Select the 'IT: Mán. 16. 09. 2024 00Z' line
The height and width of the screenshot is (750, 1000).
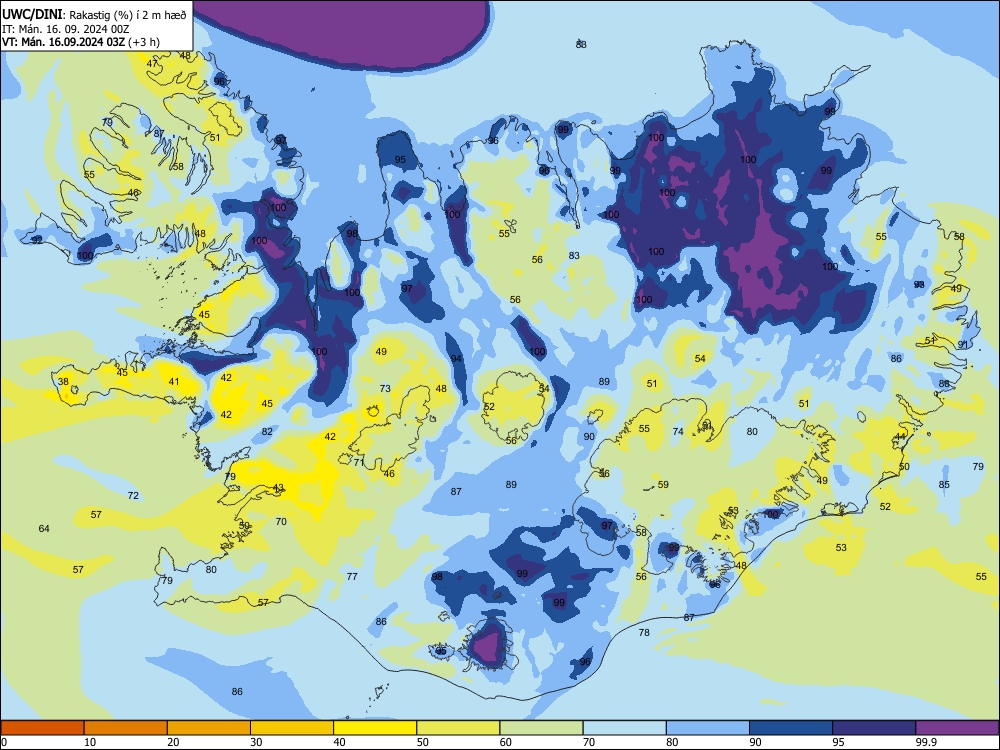pos(66,29)
